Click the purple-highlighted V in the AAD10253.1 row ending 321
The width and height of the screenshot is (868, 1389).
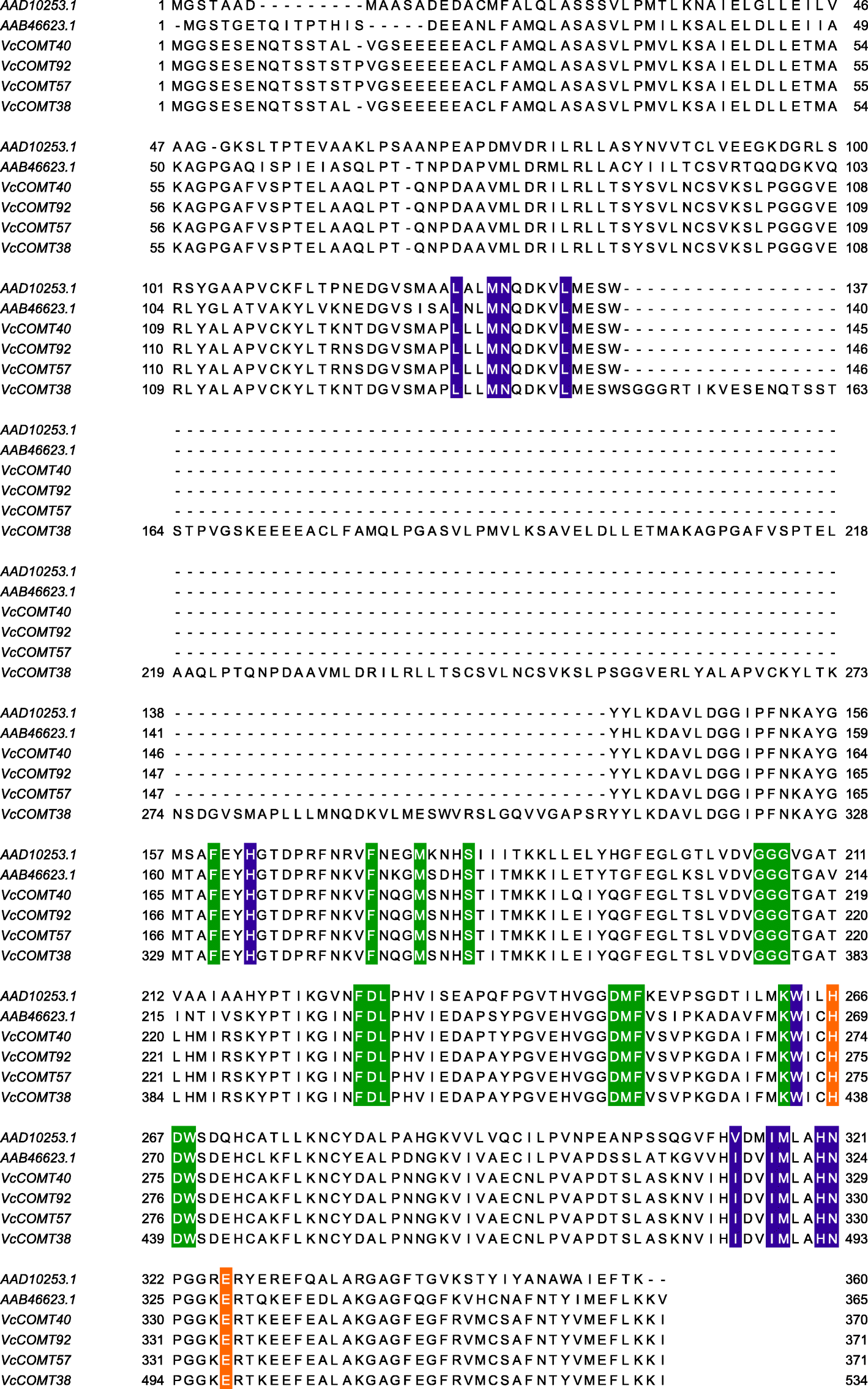(x=735, y=1137)
